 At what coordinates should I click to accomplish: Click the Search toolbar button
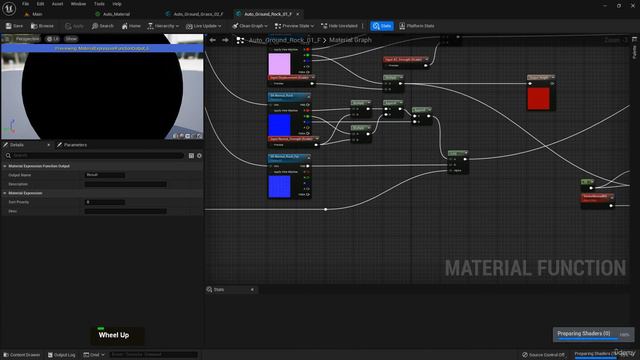tap(103, 26)
